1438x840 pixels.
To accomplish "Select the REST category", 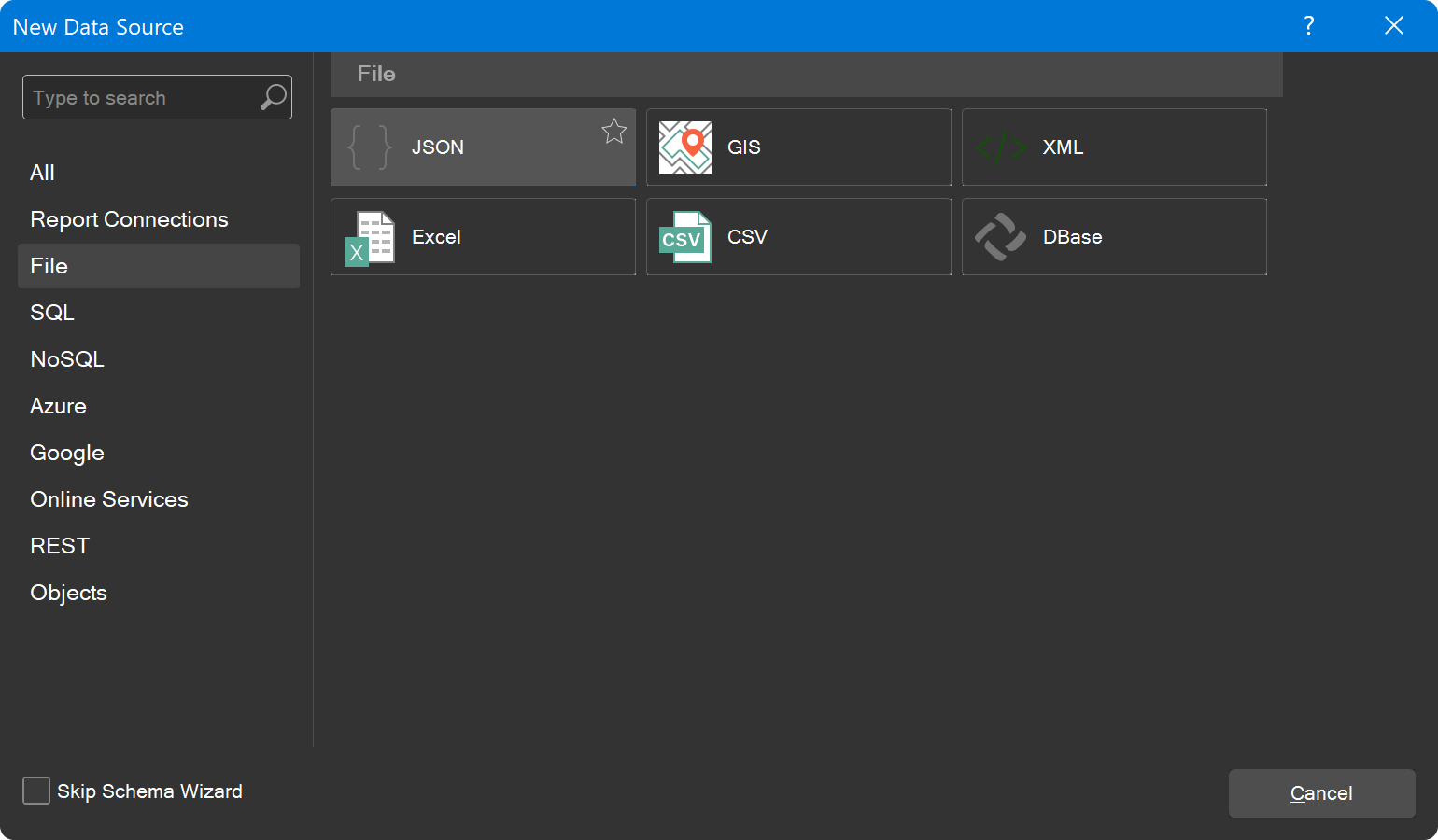I will (159, 546).
